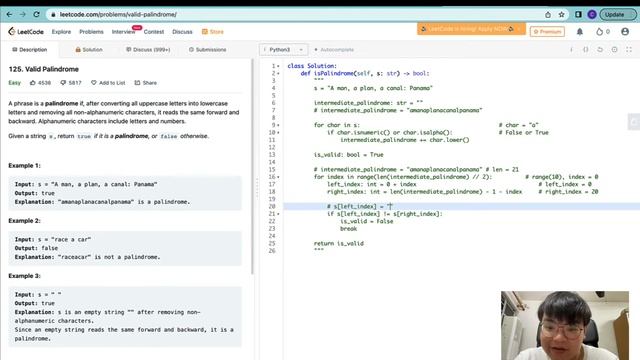Click the 'Example 1:' heading
The height and width of the screenshot is (360, 640).
tap(24, 165)
